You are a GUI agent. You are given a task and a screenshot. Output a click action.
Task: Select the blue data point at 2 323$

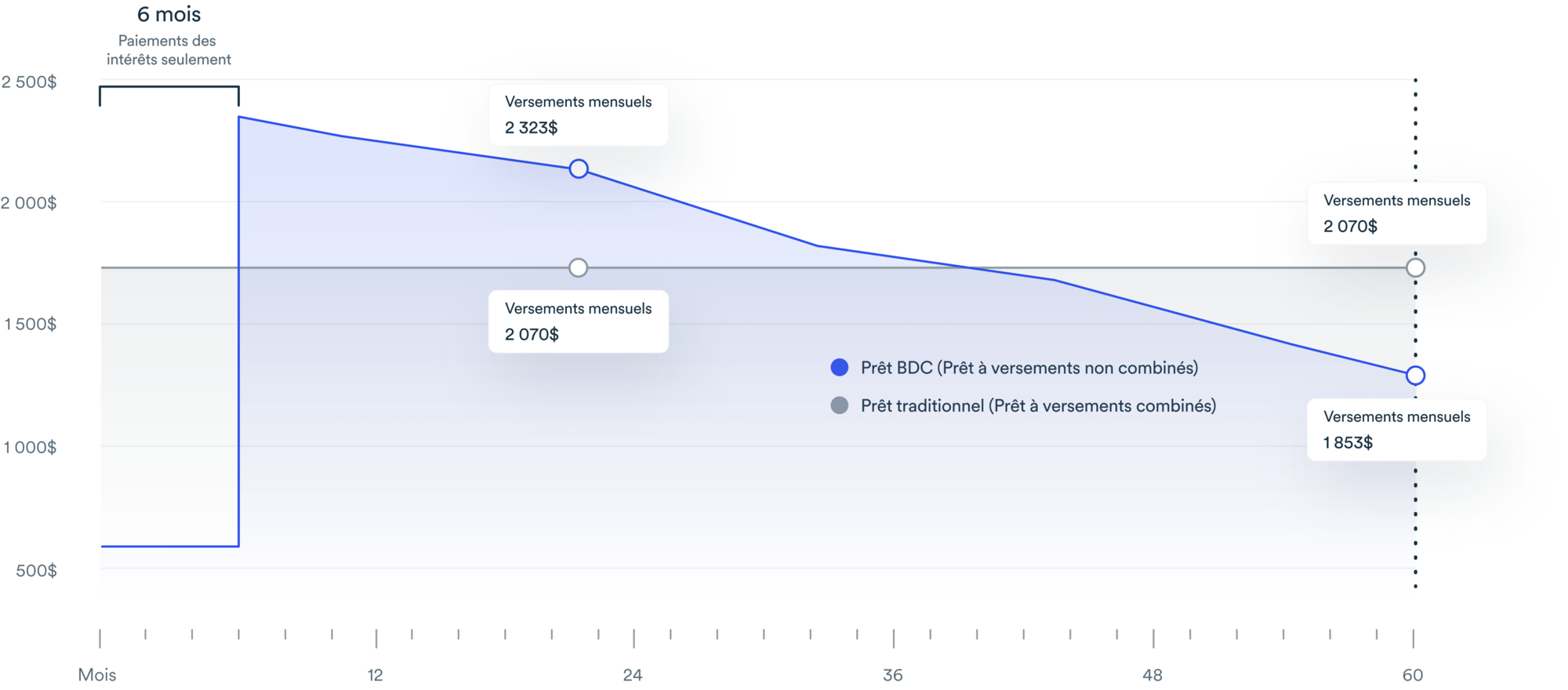coord(579,169)
